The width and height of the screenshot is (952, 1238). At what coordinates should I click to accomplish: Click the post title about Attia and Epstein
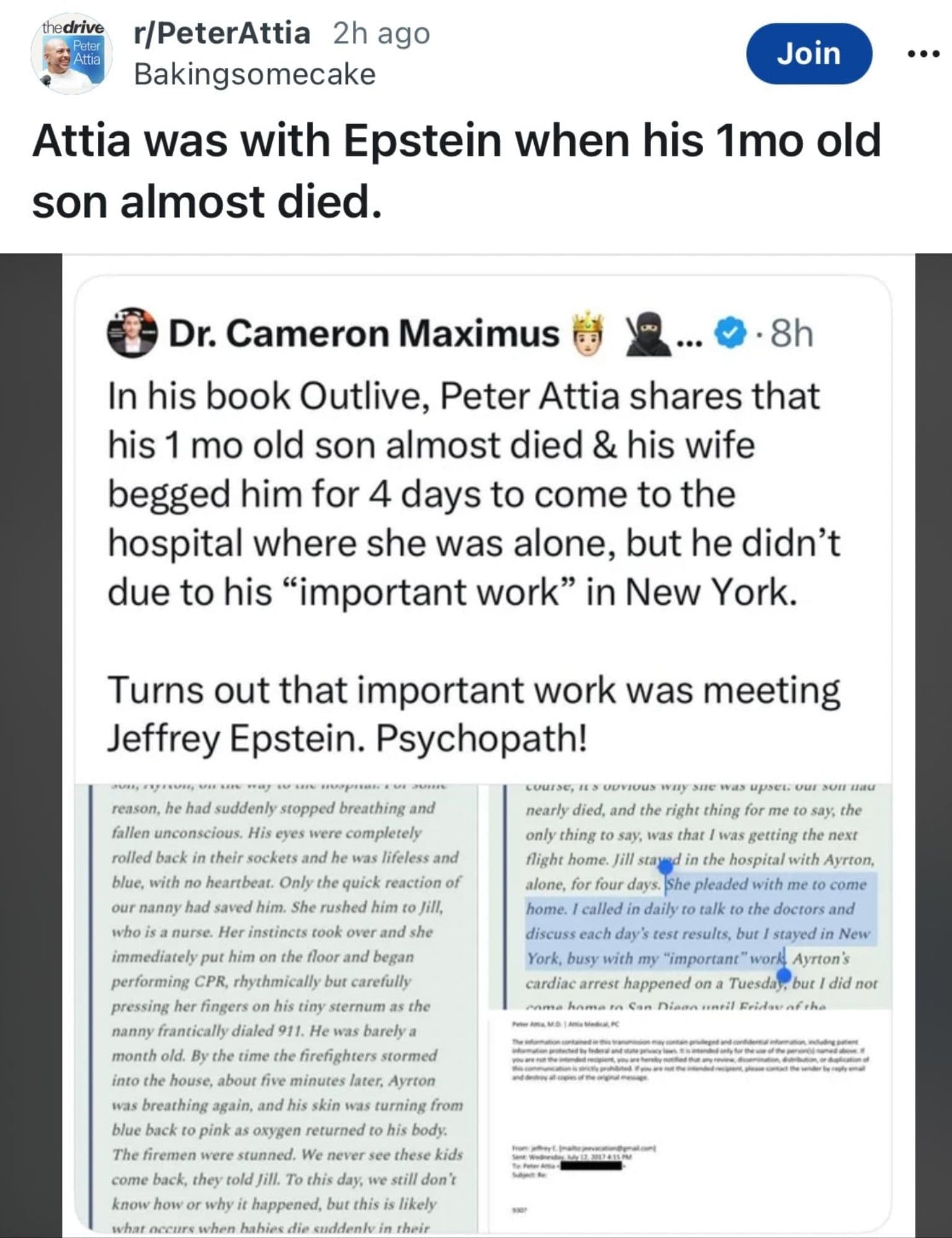pos(456,171)
